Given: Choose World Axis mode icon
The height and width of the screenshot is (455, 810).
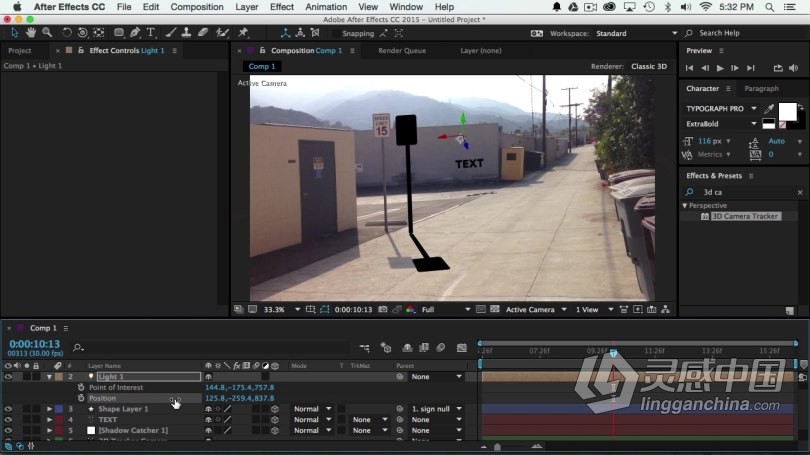Looking at the screenshot, I should pos(300,33).
